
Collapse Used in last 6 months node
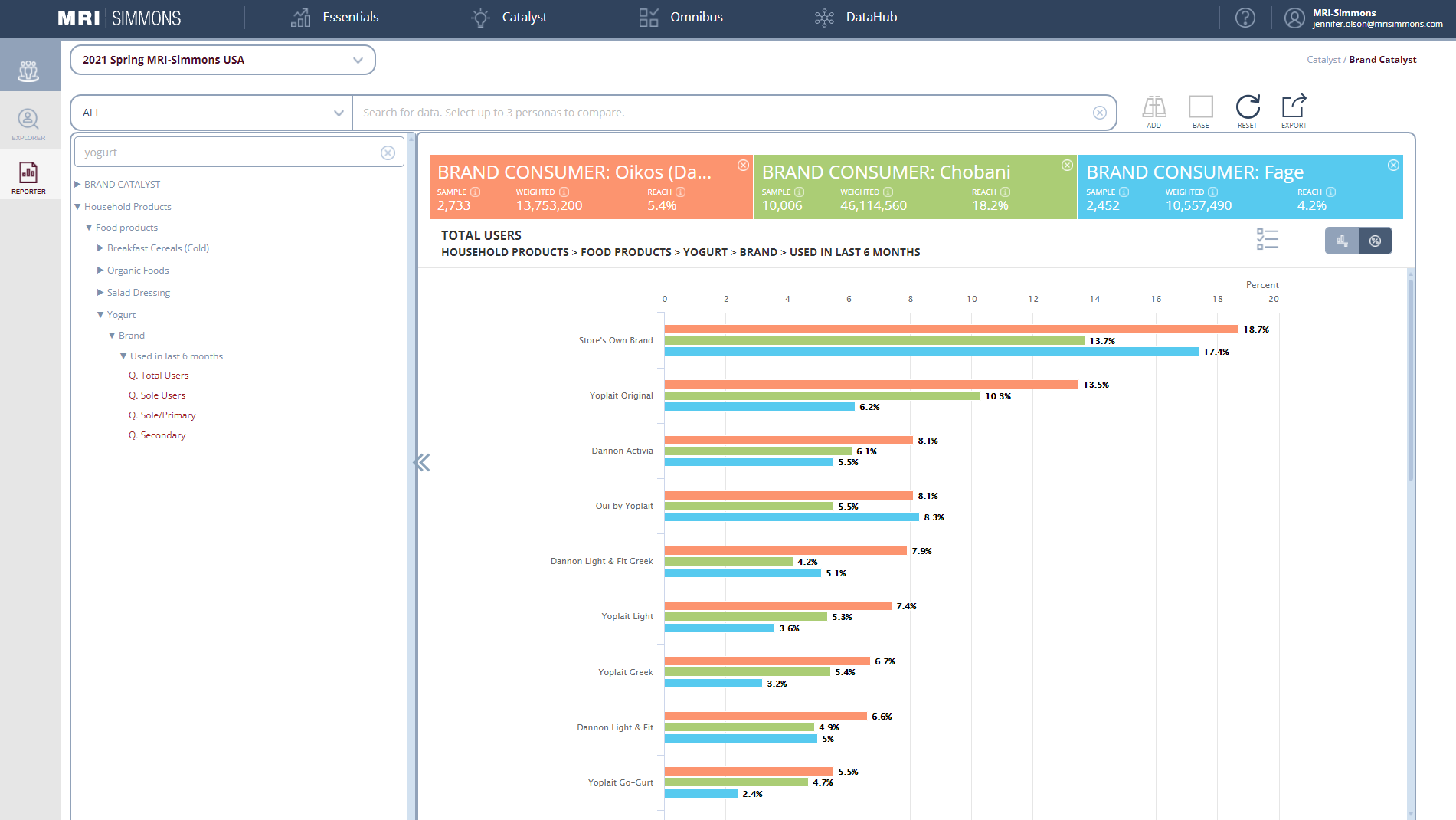[123, 356]
